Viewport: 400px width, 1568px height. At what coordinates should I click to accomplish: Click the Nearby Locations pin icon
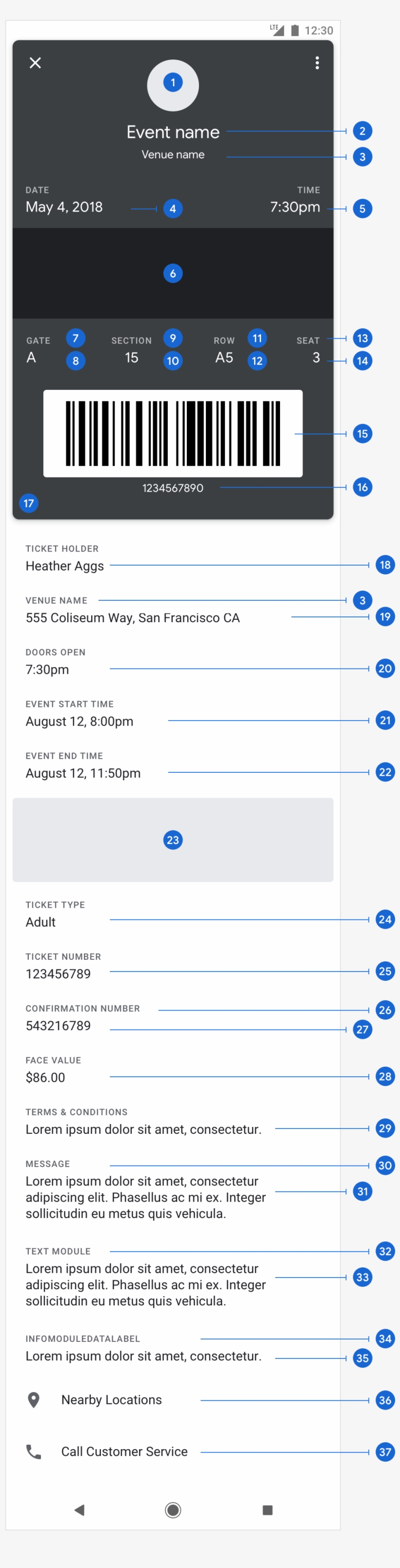34,1400
